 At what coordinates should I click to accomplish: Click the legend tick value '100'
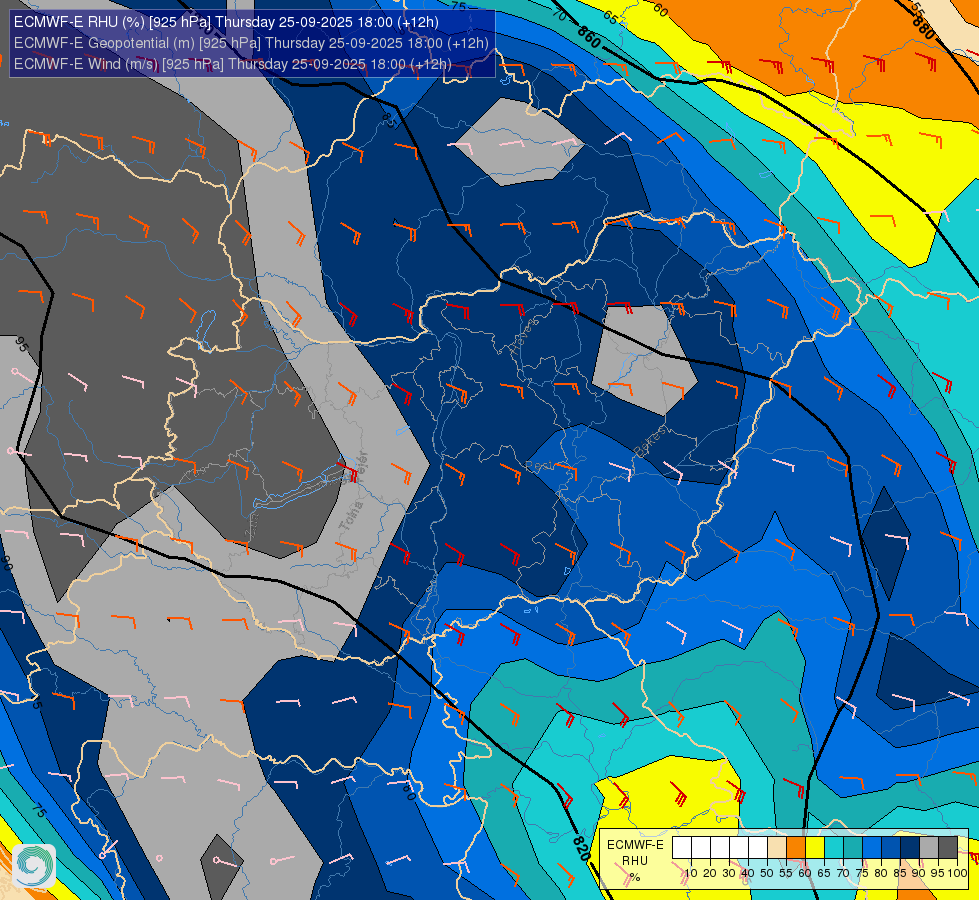pos(958,873)
